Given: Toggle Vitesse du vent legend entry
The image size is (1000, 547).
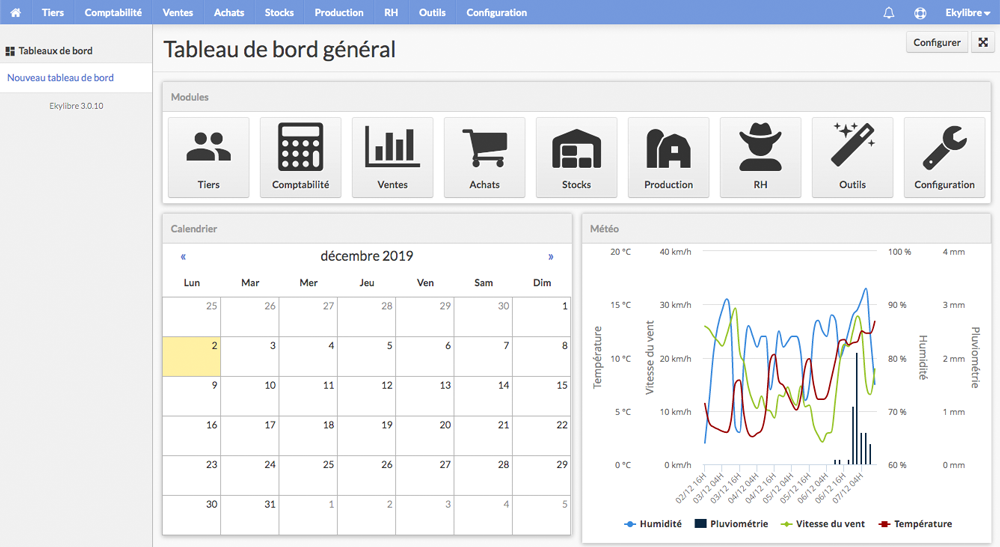Looking at the screenshot, I should (x=823, y=523).
